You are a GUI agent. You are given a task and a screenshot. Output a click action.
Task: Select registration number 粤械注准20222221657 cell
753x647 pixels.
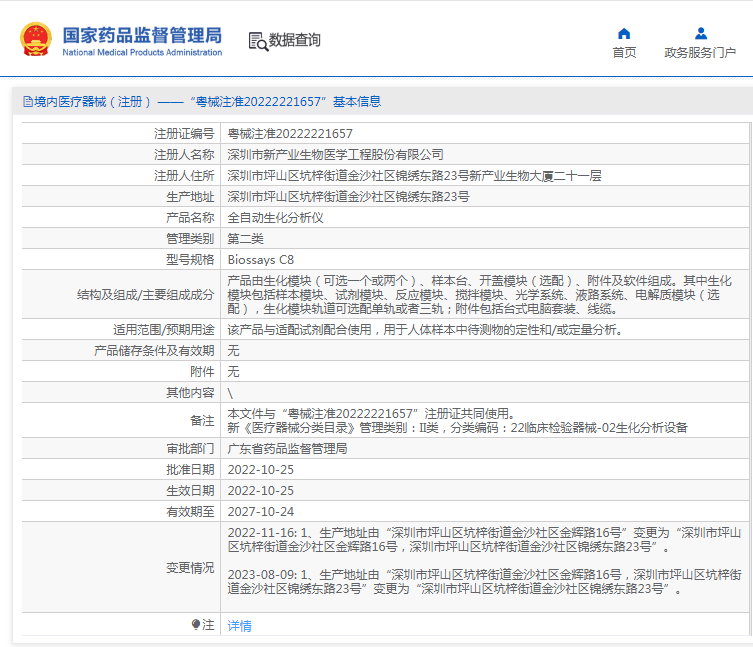290,134
